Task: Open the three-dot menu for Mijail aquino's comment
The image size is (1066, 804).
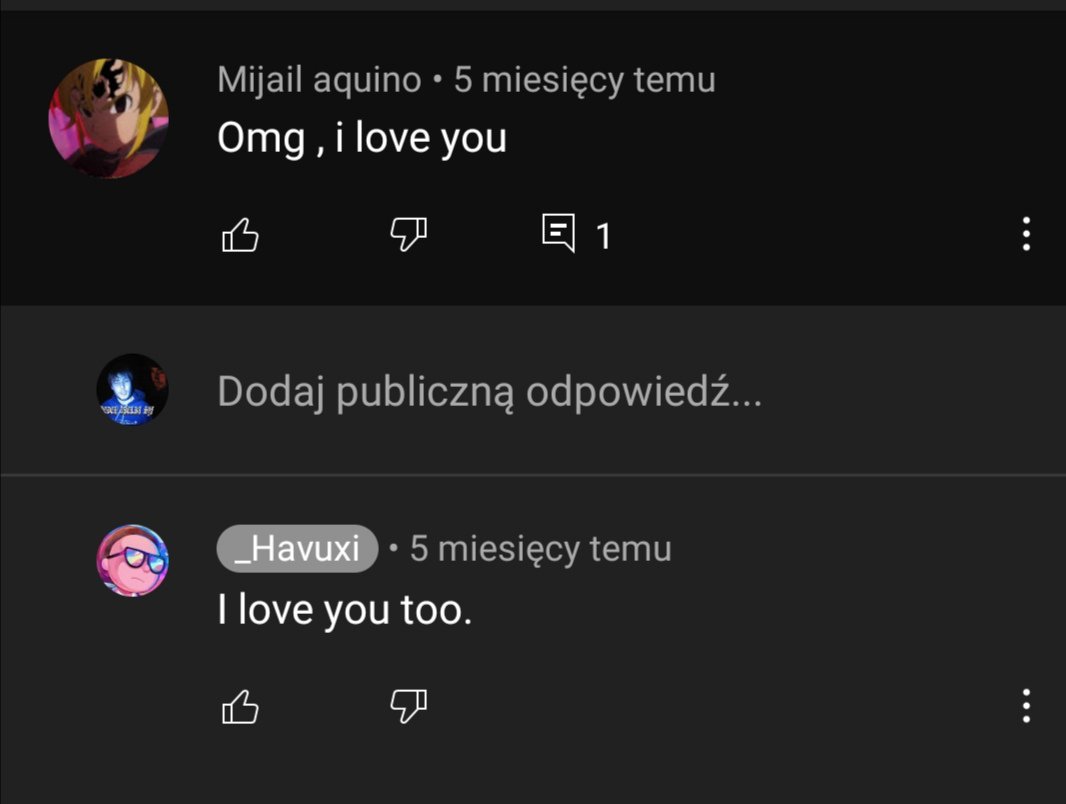Action: coord(1026,234)
